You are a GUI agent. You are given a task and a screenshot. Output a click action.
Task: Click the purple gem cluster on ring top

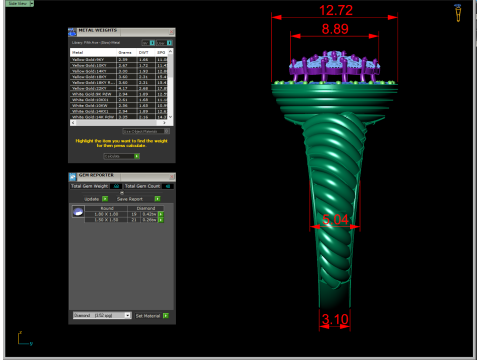(x=334, y=65)
